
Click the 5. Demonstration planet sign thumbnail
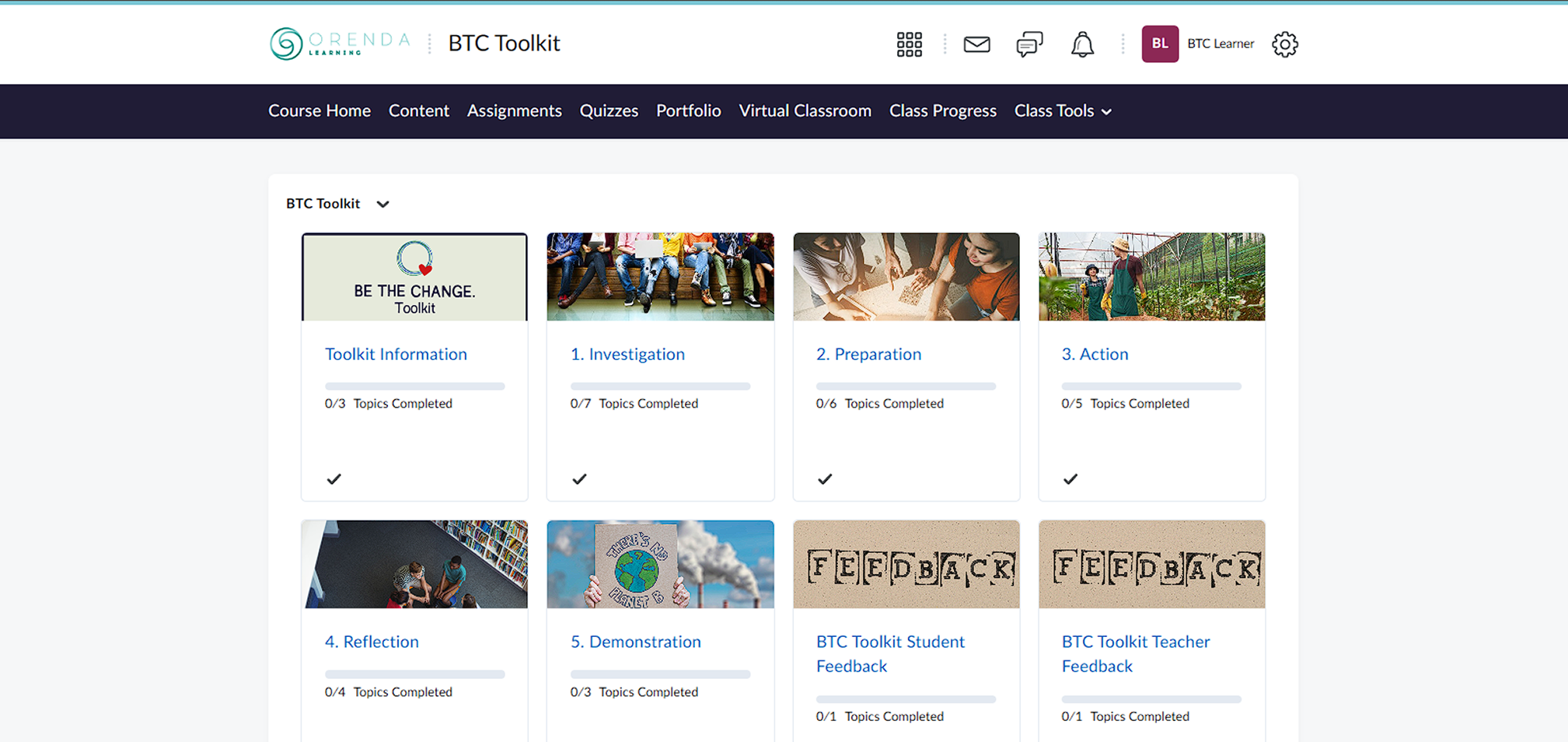click(660, 564)
